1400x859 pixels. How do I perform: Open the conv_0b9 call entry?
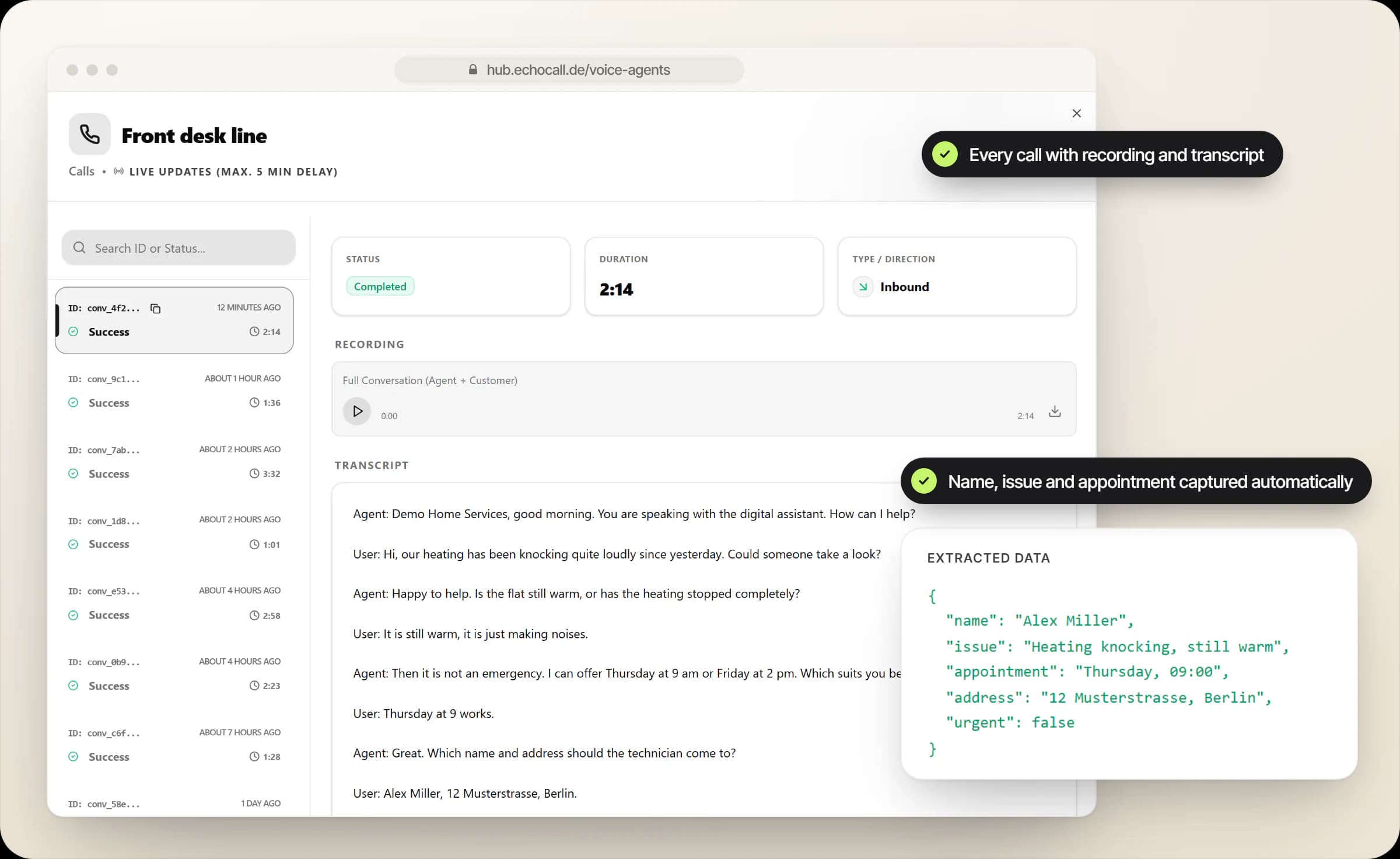pyautogui.click(x=174, y=674)
